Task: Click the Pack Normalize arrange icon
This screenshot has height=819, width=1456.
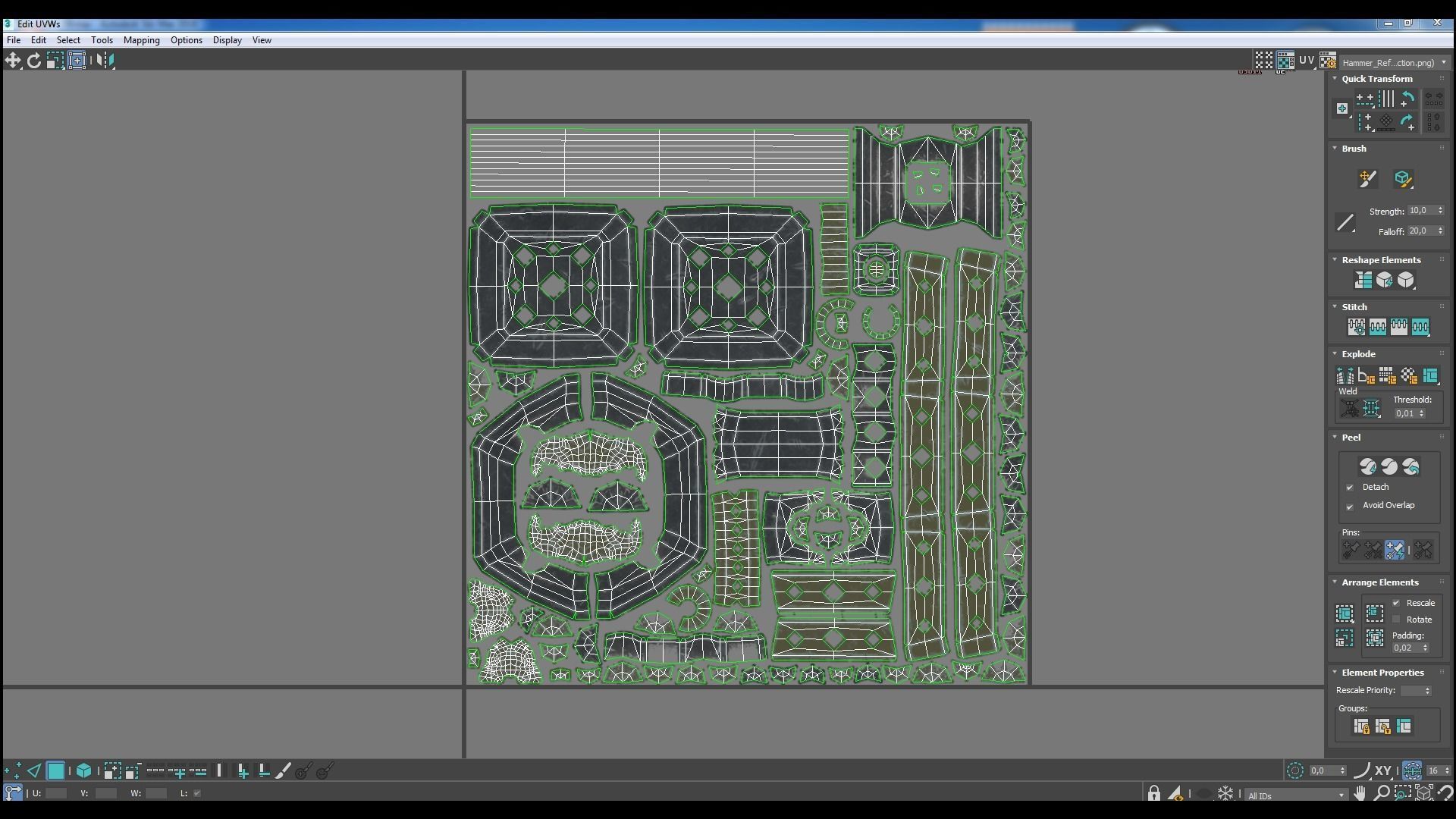Action: click(1374, 613)
